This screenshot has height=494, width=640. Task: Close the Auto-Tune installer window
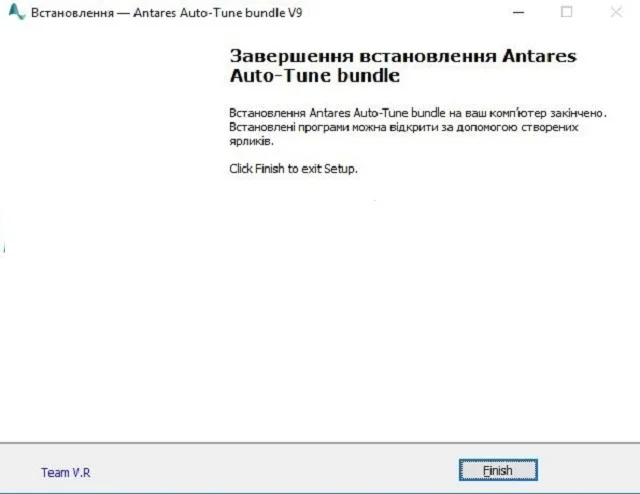coord(616,12)
